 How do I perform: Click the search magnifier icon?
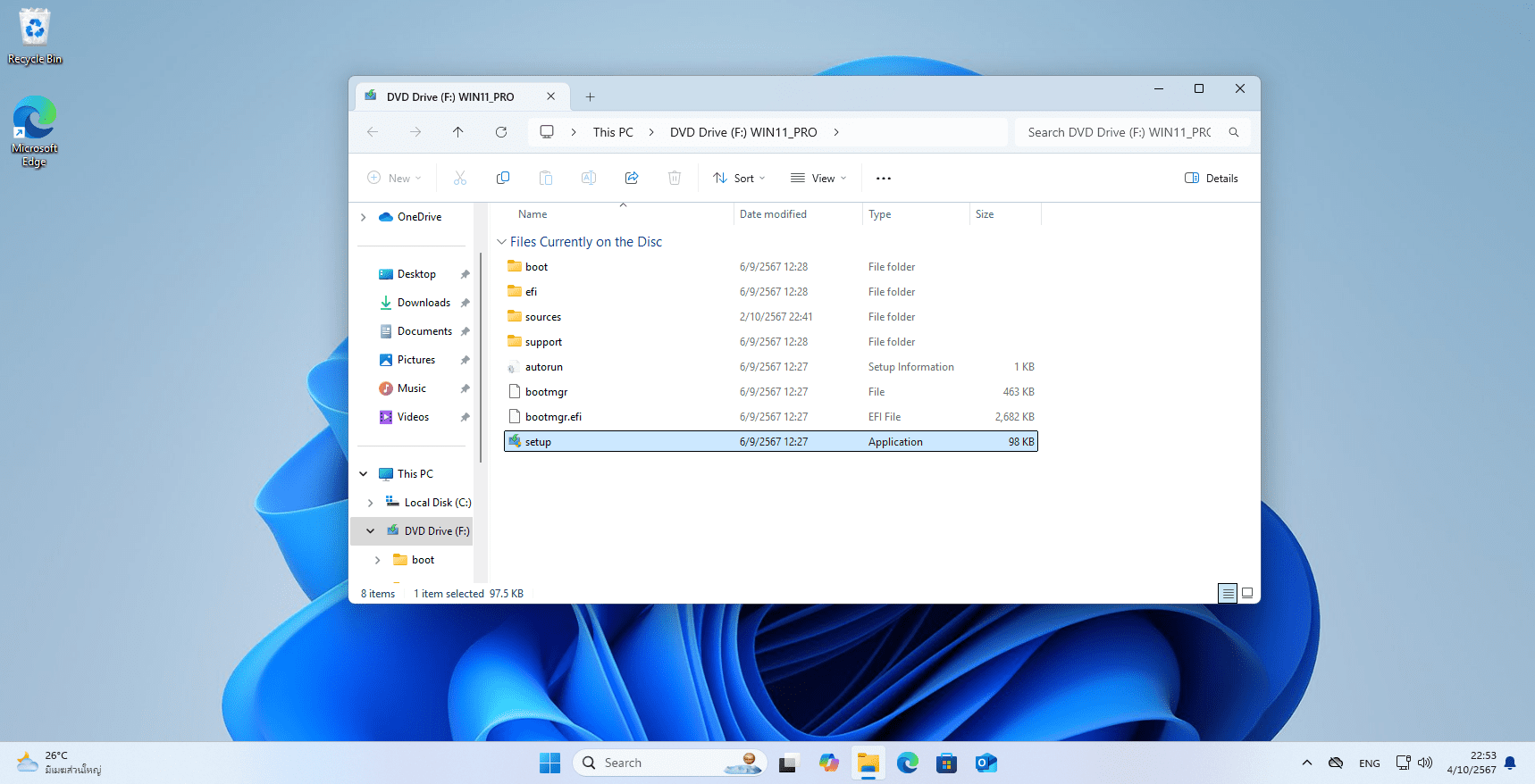pyautogui.click(x=1234, y=132)
